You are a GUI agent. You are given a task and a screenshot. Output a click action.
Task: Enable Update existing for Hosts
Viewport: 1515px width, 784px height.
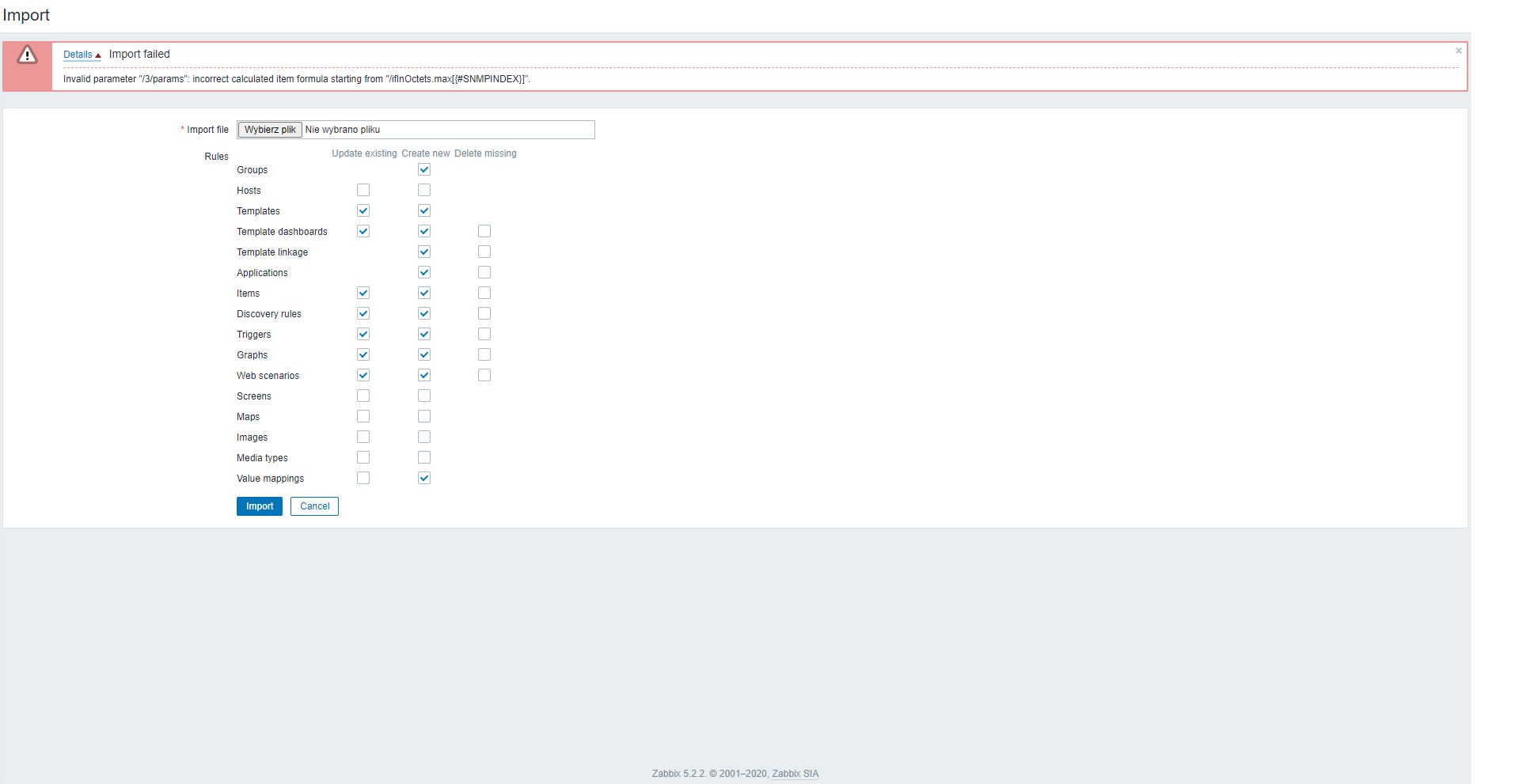point(363,190)
